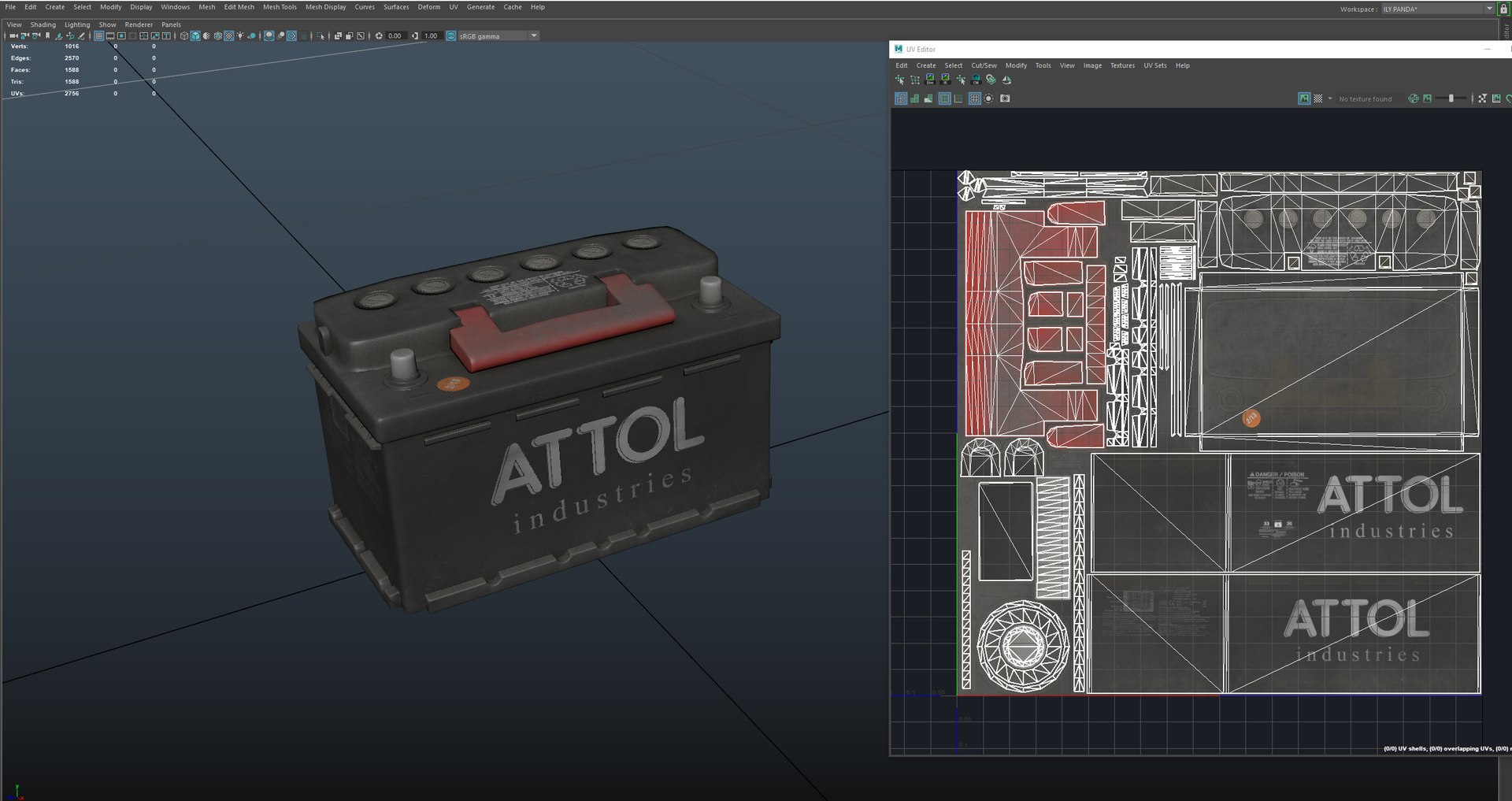Click the texture filter funnel icon in UV Editor
The width and height of the screenshot is (1512, 801).
[x=1483, y=98]
